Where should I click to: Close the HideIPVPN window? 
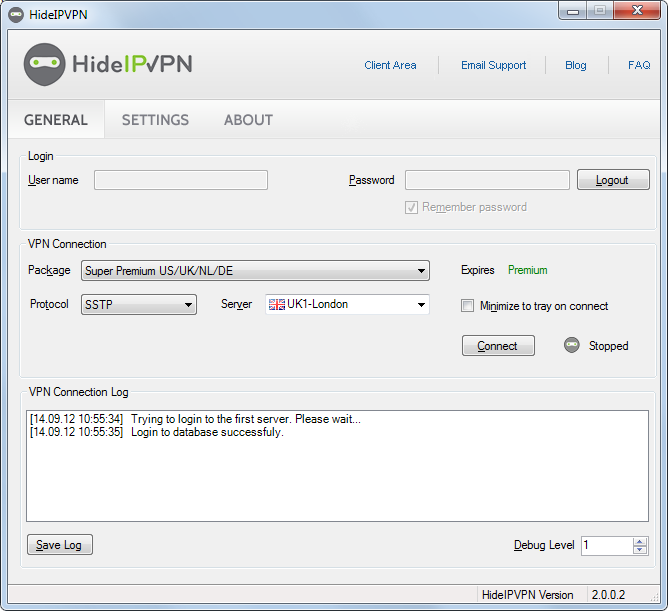637,10
